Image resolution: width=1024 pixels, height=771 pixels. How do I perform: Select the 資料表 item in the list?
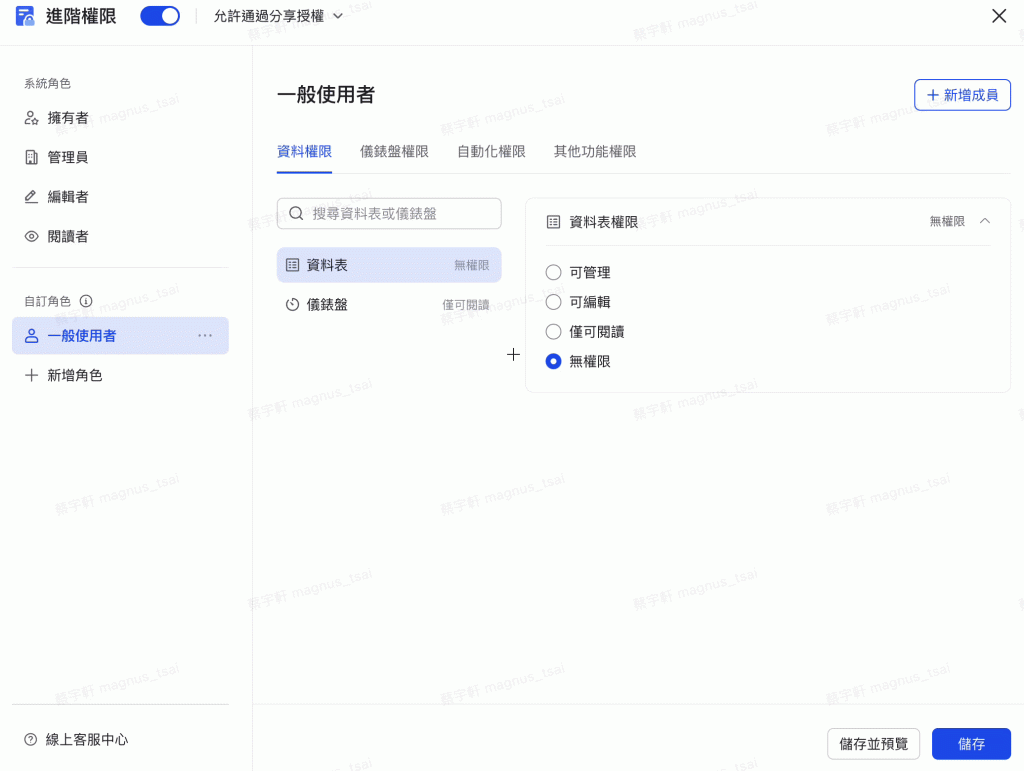389,265
